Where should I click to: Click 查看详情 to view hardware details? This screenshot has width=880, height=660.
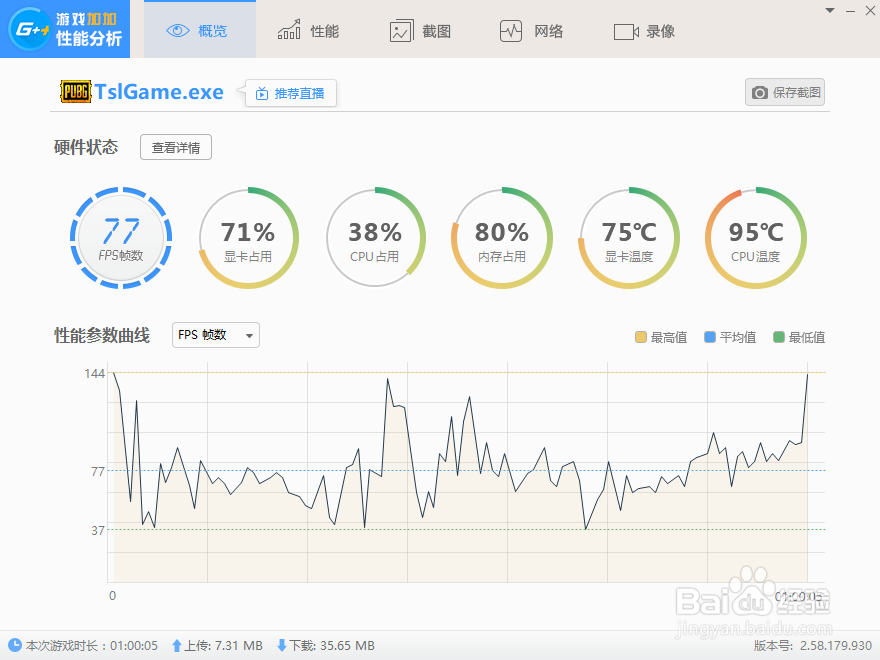tap(176, 148)
